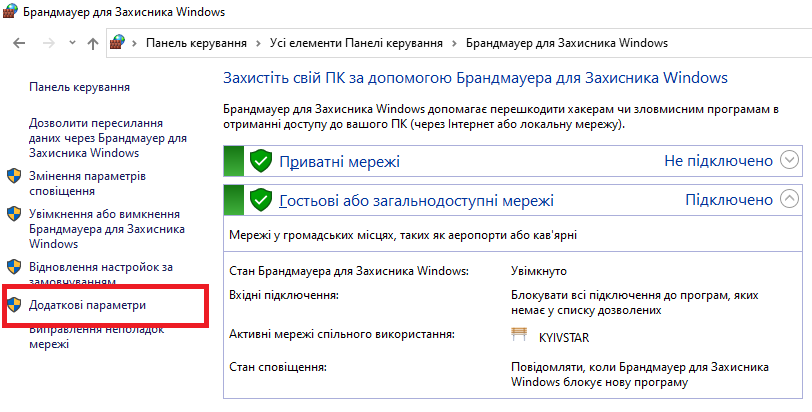Open Додаткові параметри link
The width and height of the screenshot is (812, 412).
pyautogui.click(x=87, y=305)
